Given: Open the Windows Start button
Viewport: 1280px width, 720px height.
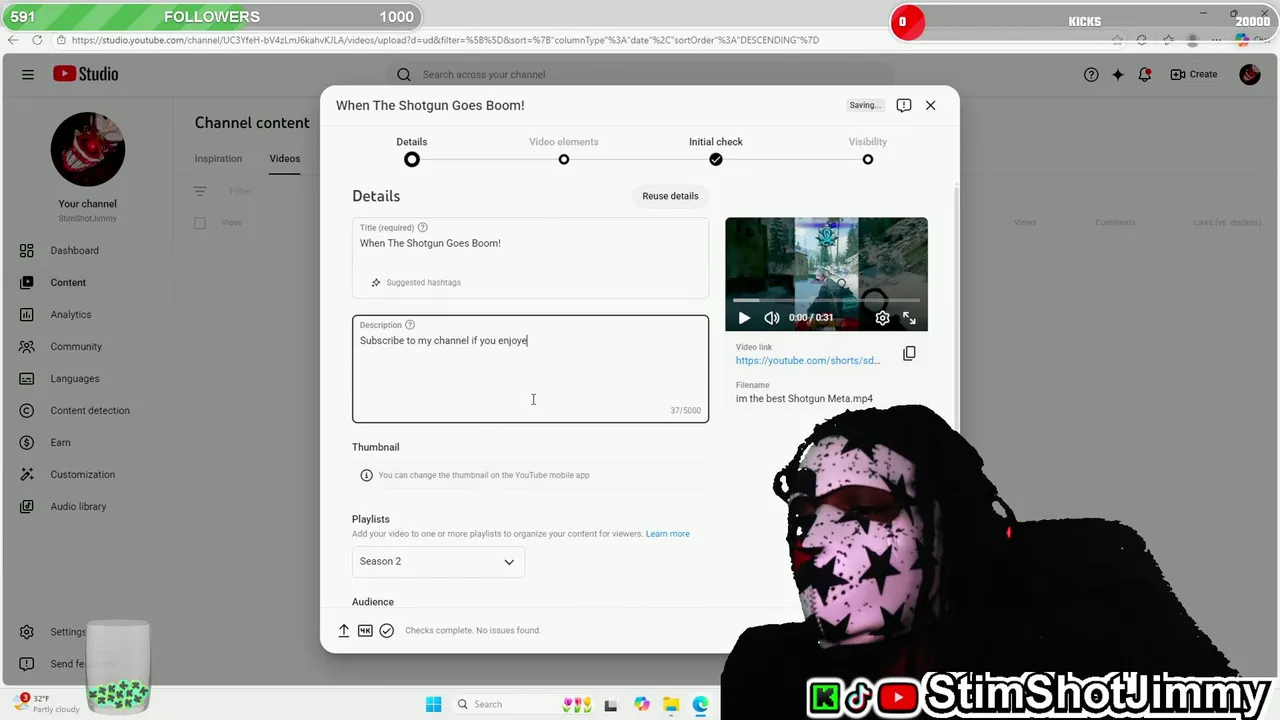Looking at the screenshot, I should pyautogui.click(x=433, y=704).
